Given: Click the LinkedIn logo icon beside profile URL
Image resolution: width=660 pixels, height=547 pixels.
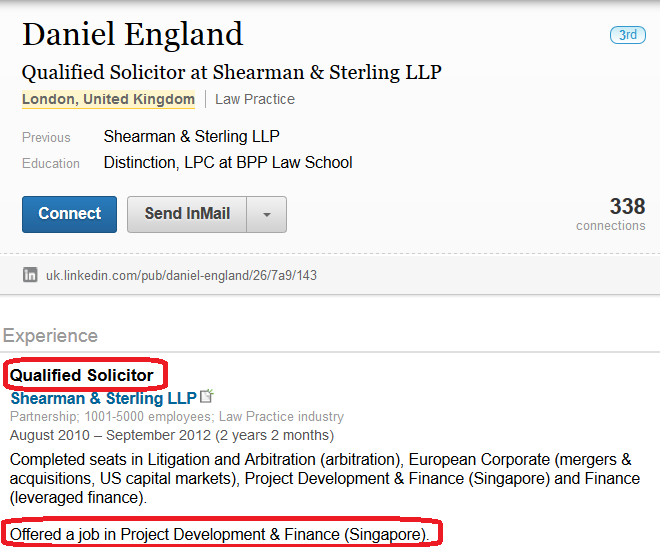Looking at the screenshot, I should [x=30, y=275].
